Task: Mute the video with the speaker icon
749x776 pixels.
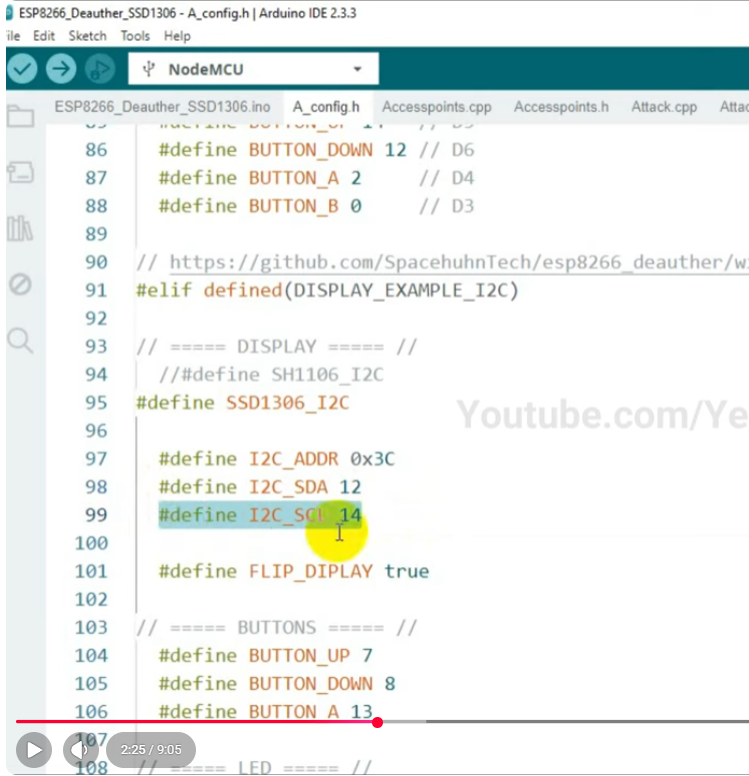Action: [80, 750]
